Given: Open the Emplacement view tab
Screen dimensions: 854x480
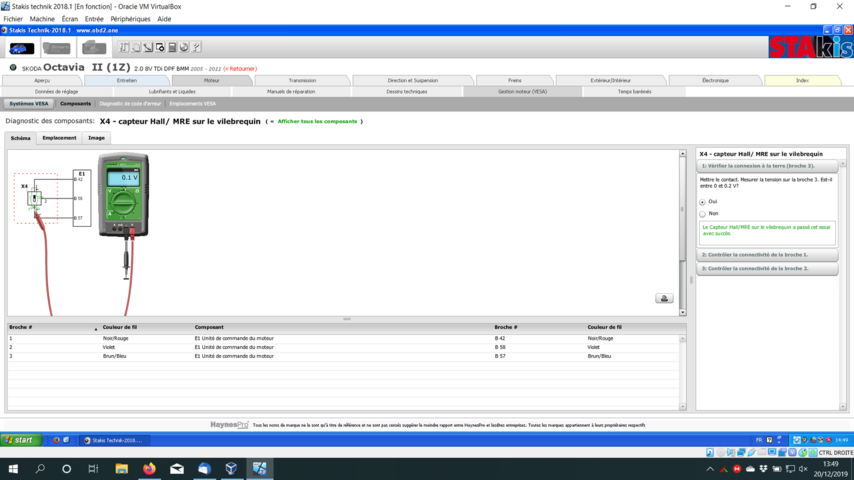Looking at the screenshot, I should pos(59,138).
